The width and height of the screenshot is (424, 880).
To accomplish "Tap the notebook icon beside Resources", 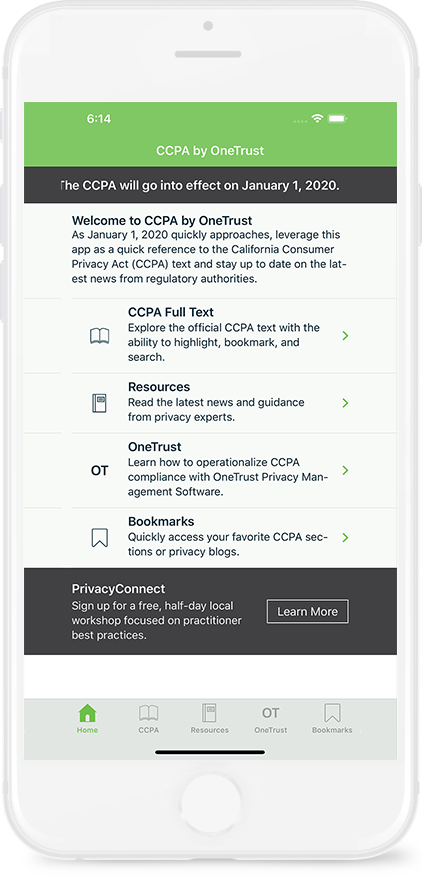I will [99, 403].
